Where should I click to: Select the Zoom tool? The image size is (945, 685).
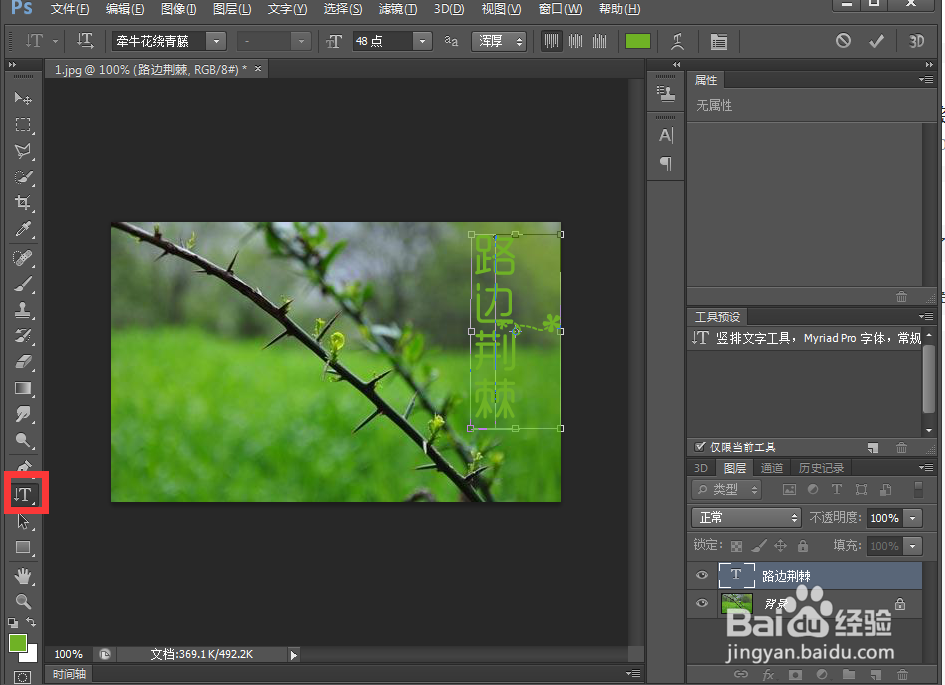click(23, 601)
